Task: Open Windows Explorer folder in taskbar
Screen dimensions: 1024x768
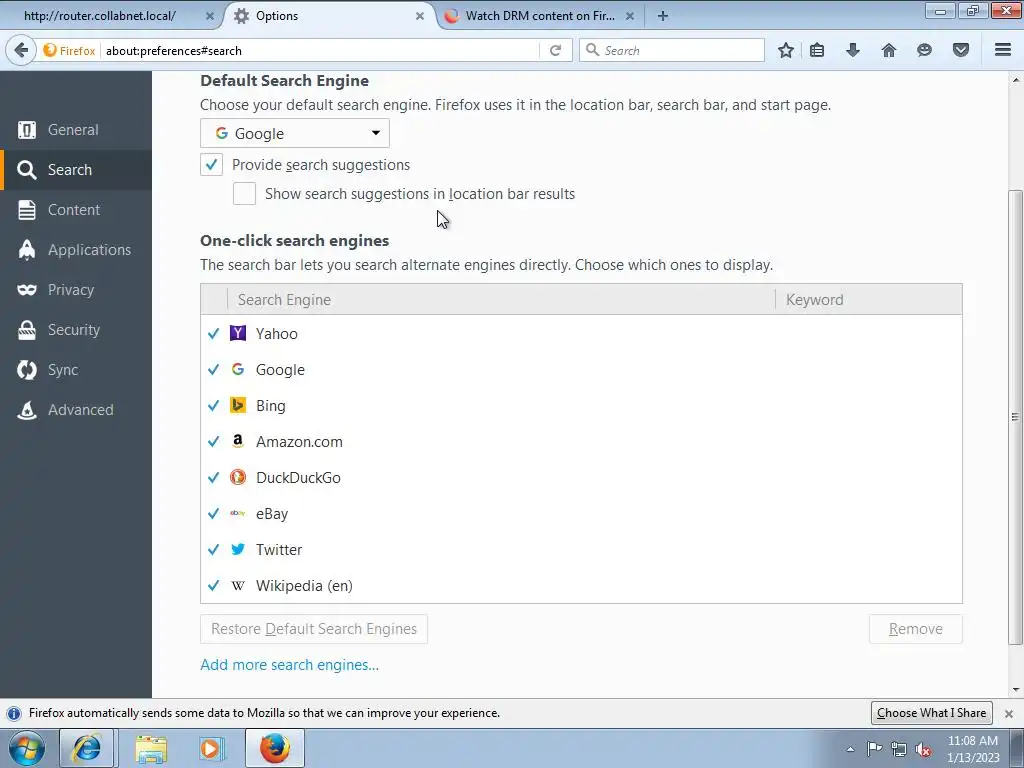Action: pyautogui.click(x=152, y=748)
